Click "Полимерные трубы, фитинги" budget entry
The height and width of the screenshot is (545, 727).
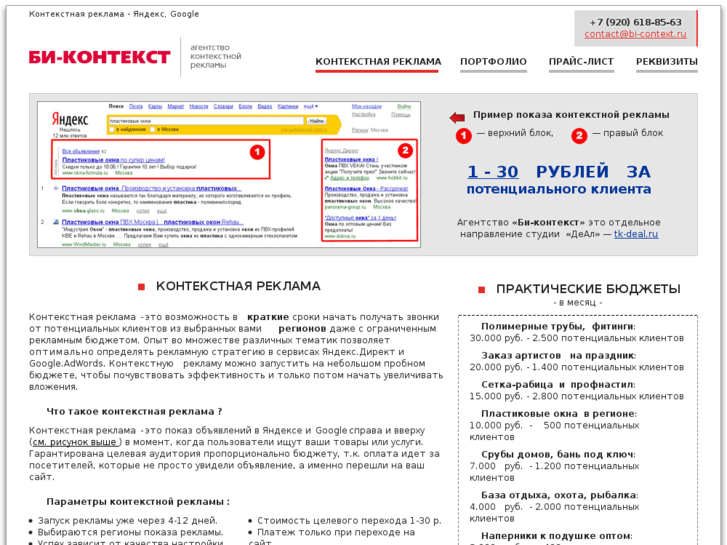[x=558, y=327]
